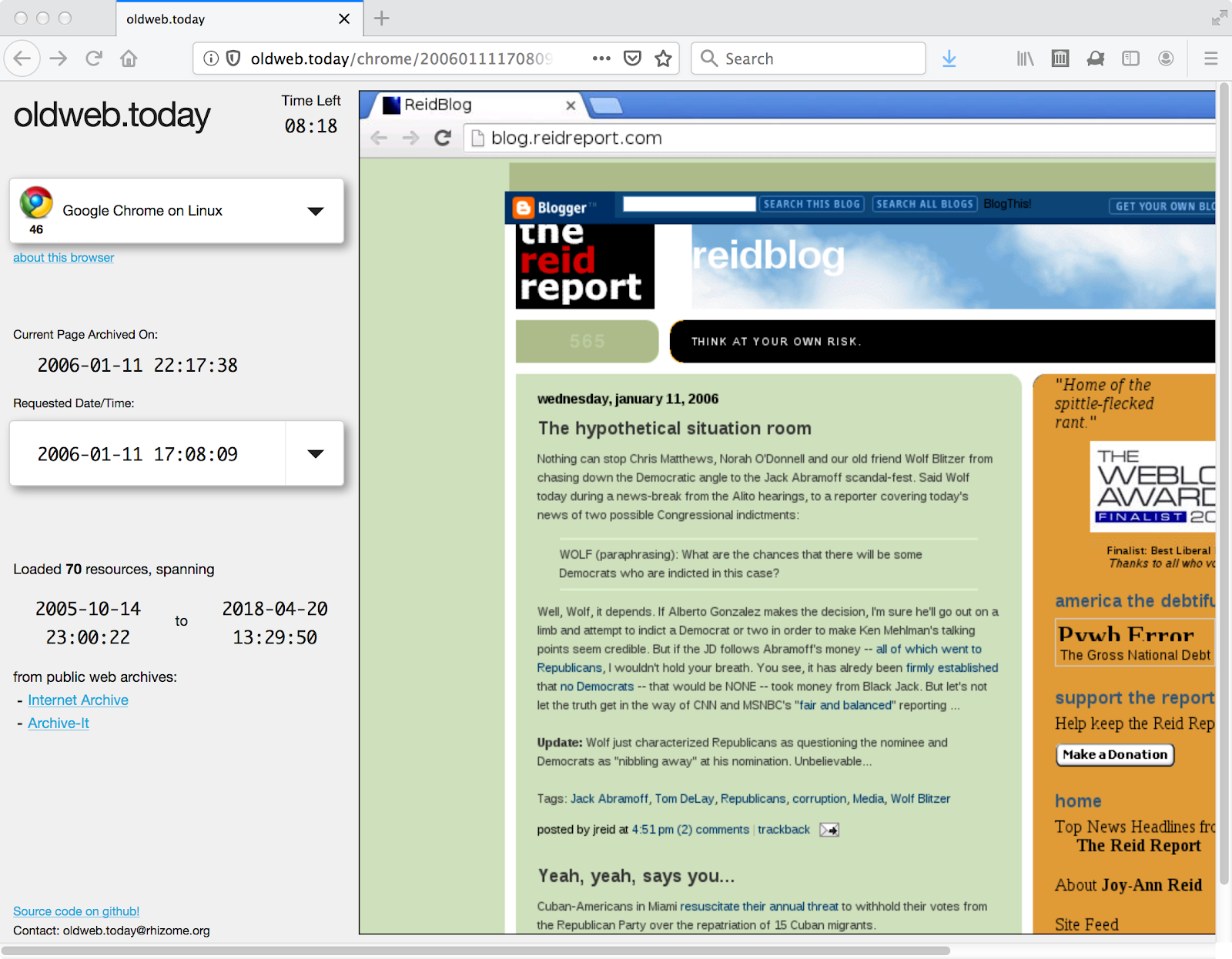1232x959 pixels.
Task: Open 4:51 pm post permalink
Action: (x=653, y=830)
